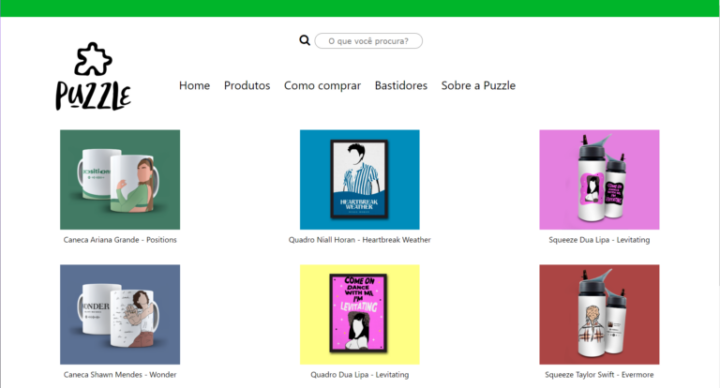Open the Niall Horan Heartbreak Weather frame image
Viewport: 720px width, 388px height.
click(360, 180)
